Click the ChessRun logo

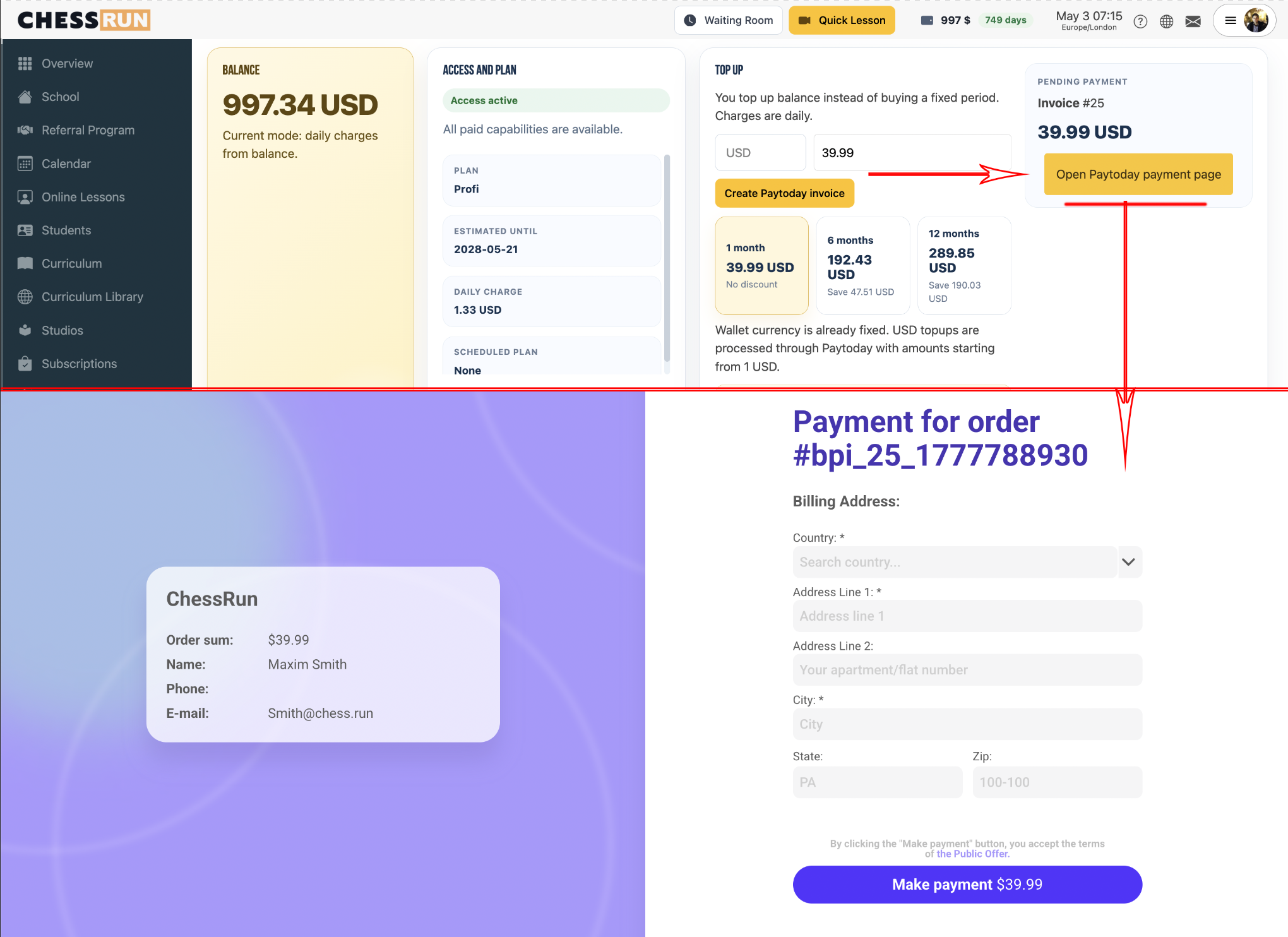click(x=84, y=20)
